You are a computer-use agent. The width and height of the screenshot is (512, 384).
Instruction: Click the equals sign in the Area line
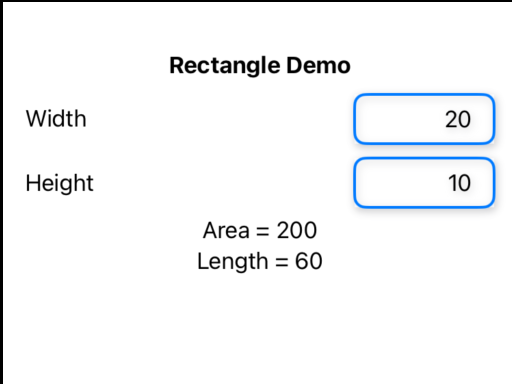(x=263, y=231)
